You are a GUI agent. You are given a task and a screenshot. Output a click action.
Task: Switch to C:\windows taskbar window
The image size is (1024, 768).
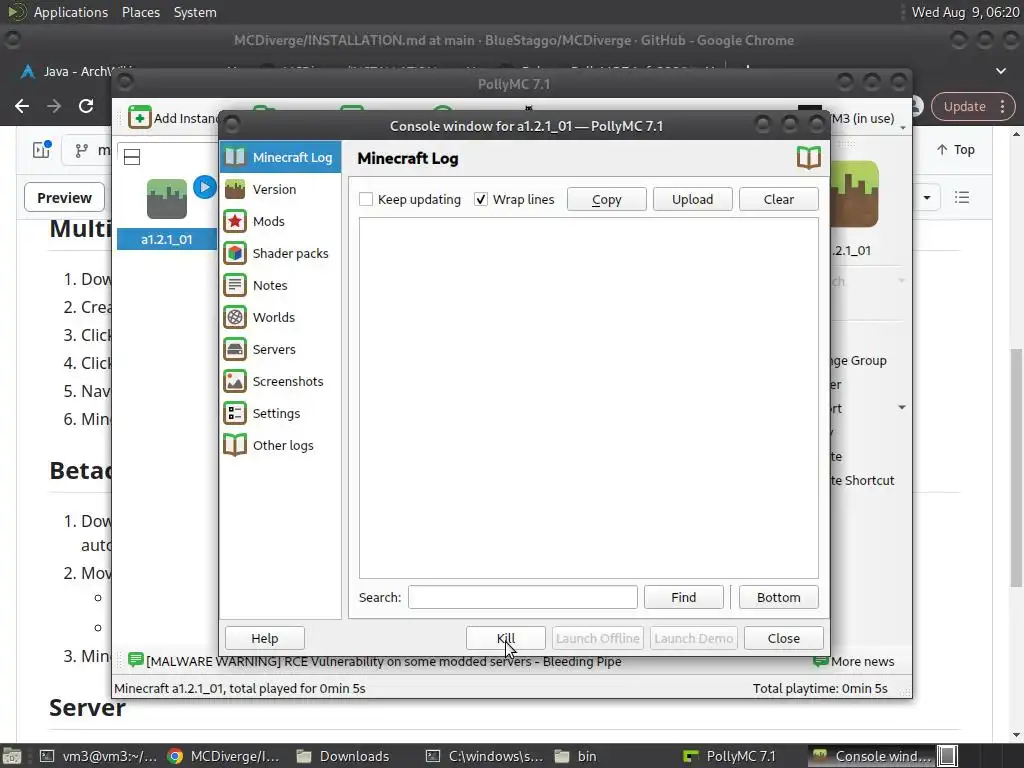(485, 756)
